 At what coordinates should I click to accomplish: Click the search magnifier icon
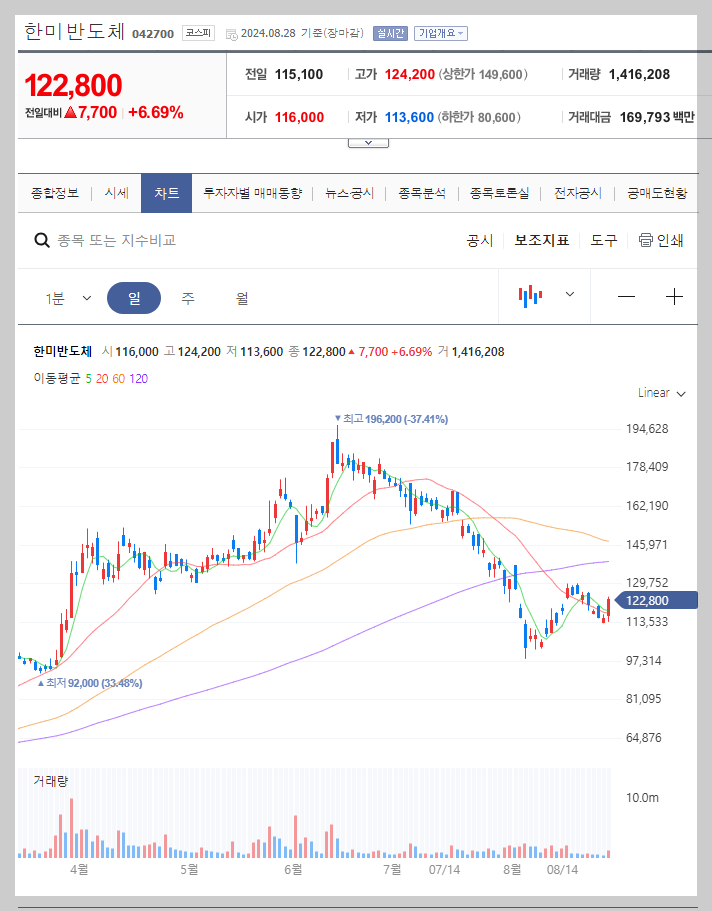click(42, 240)
